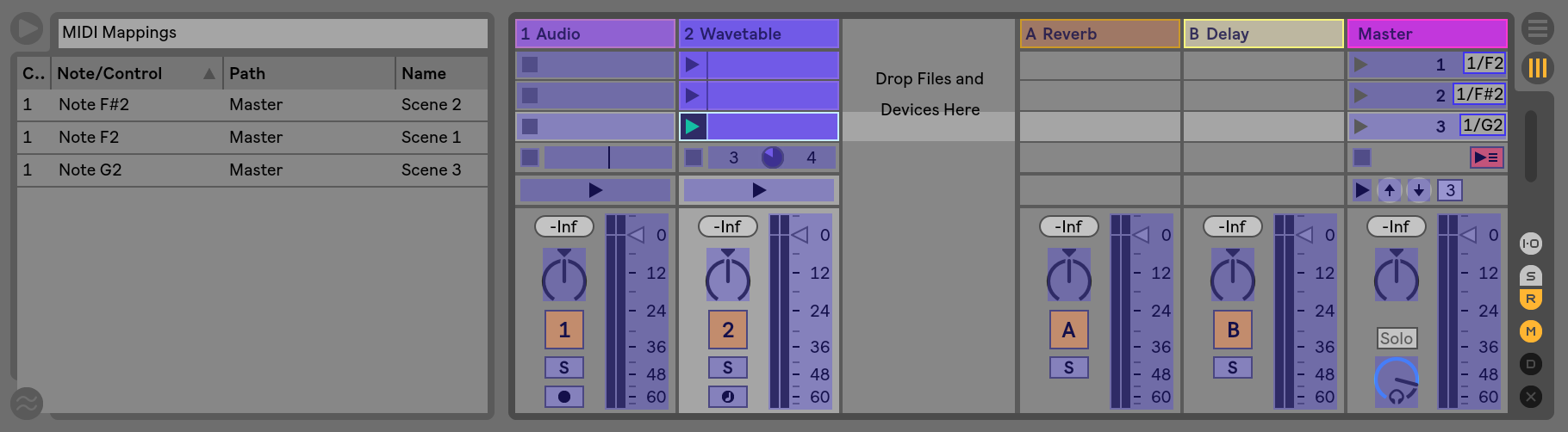Click the Master Solo cue button

pos(1396,338)
